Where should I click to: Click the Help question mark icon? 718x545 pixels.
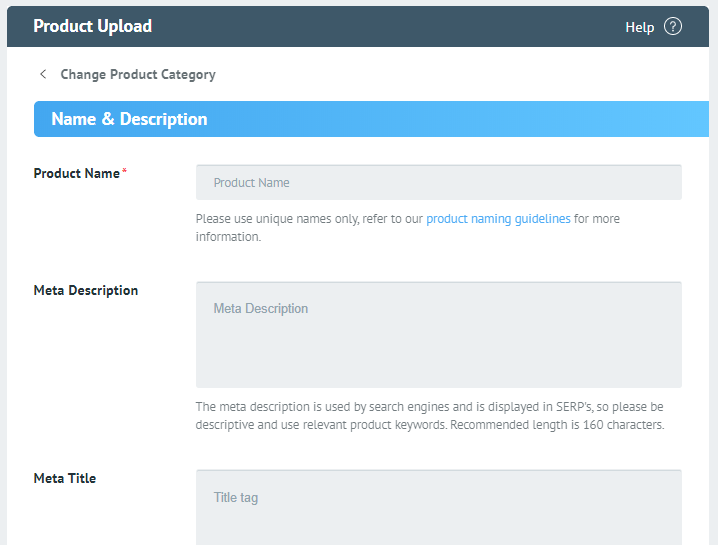click(673, 27)
